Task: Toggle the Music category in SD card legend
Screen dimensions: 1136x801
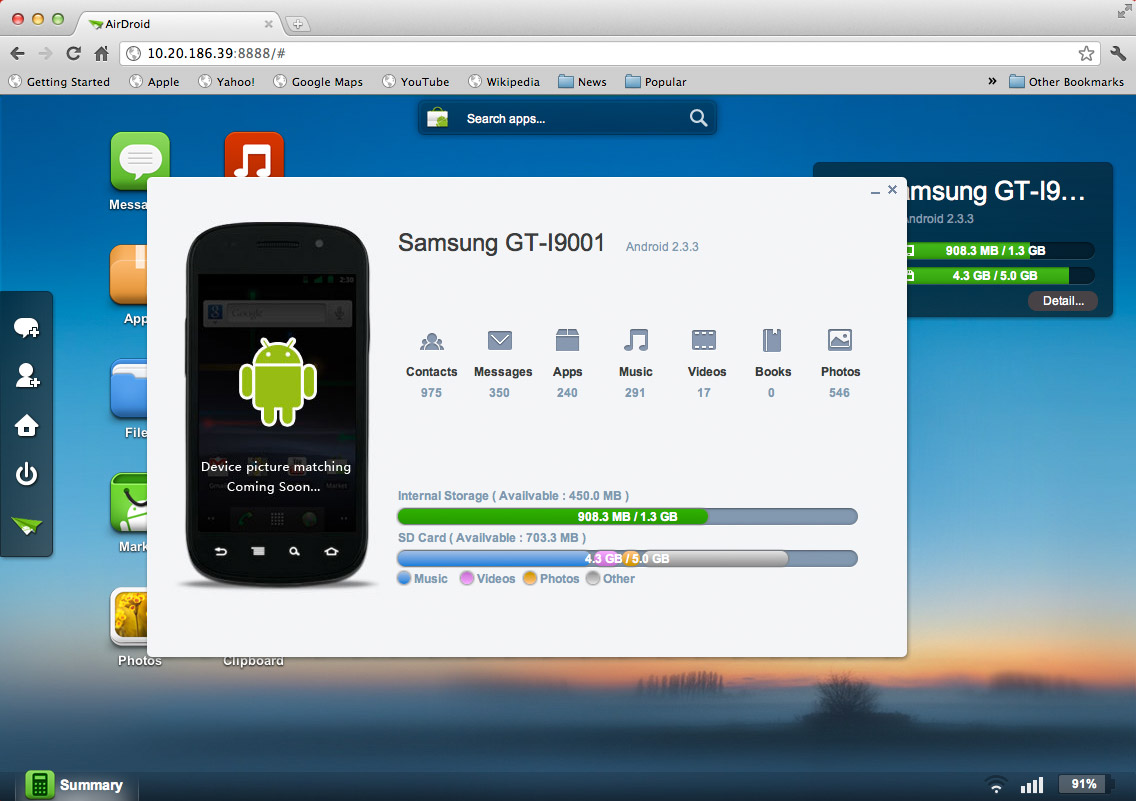Action: click(421, 578)
